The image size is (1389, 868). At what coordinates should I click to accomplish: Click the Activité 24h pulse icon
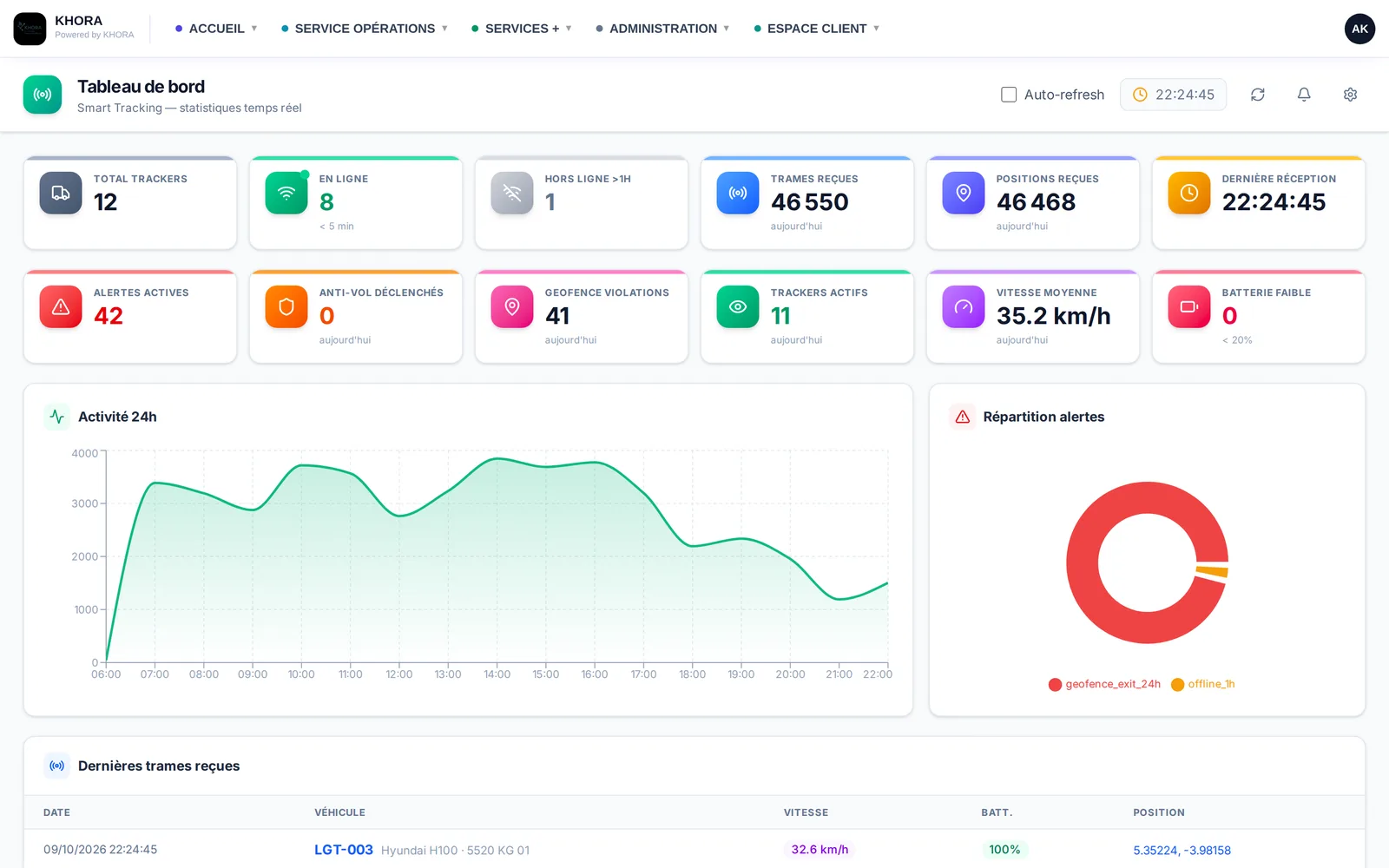(57, 417)
